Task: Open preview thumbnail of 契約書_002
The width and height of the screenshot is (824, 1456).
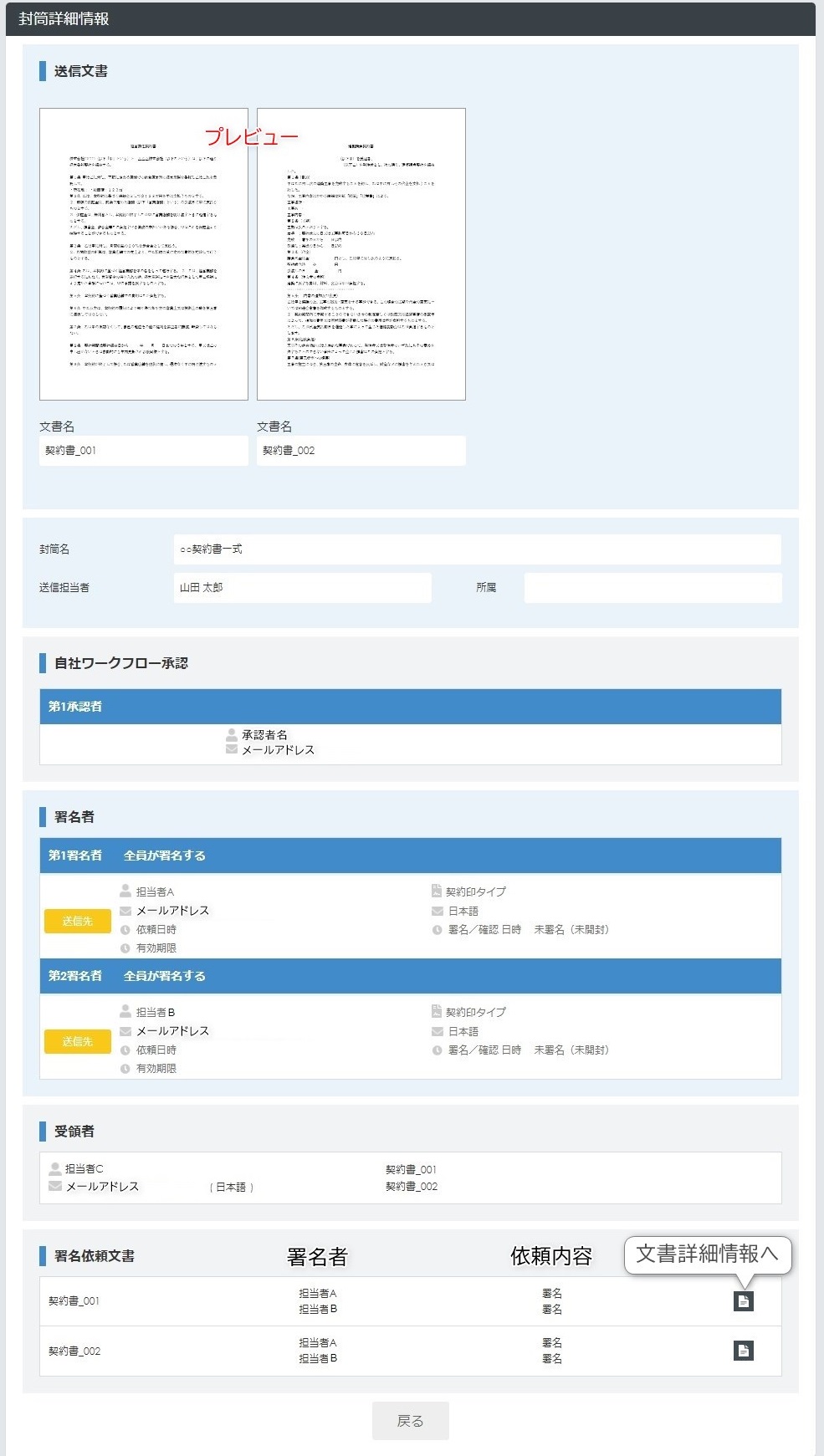Action: click(x=361, y=254)
